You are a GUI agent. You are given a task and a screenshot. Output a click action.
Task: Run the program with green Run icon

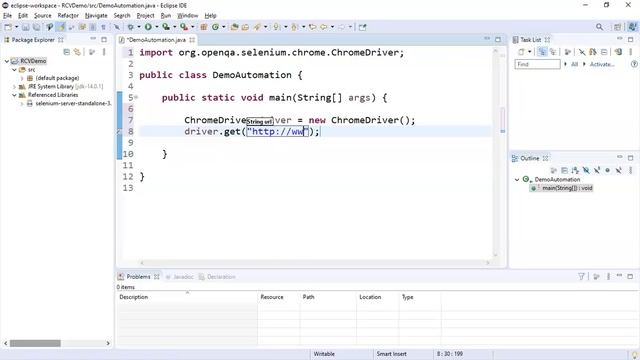[148, 27]
